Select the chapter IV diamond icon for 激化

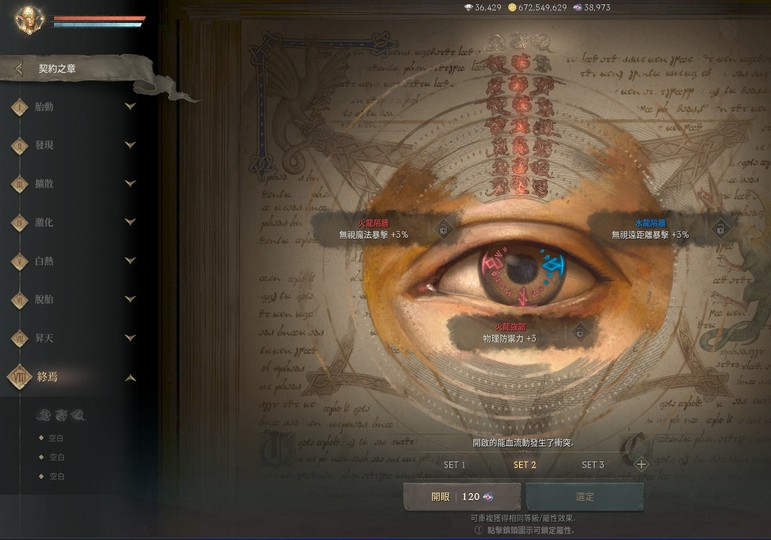(x=20, y=222)
